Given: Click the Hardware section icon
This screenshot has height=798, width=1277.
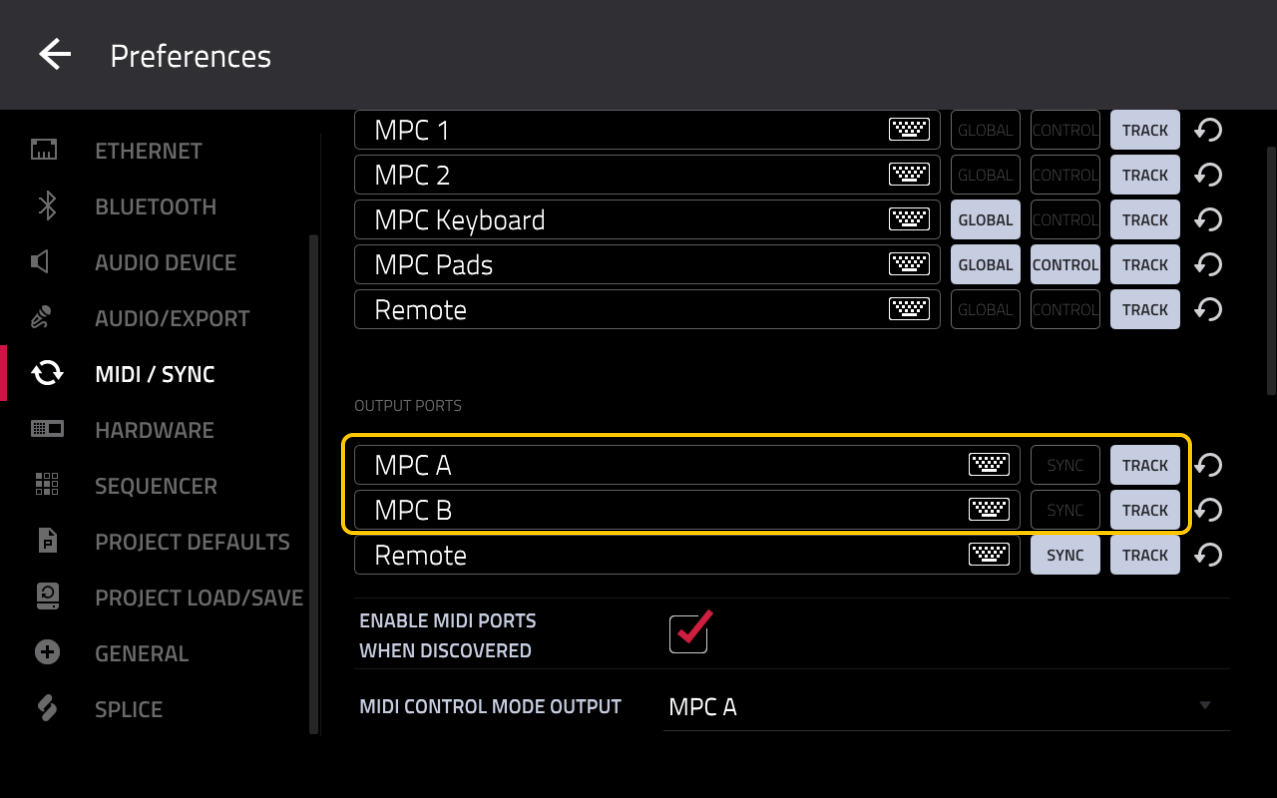Looking at the screenshot, I should click(47, 430).
